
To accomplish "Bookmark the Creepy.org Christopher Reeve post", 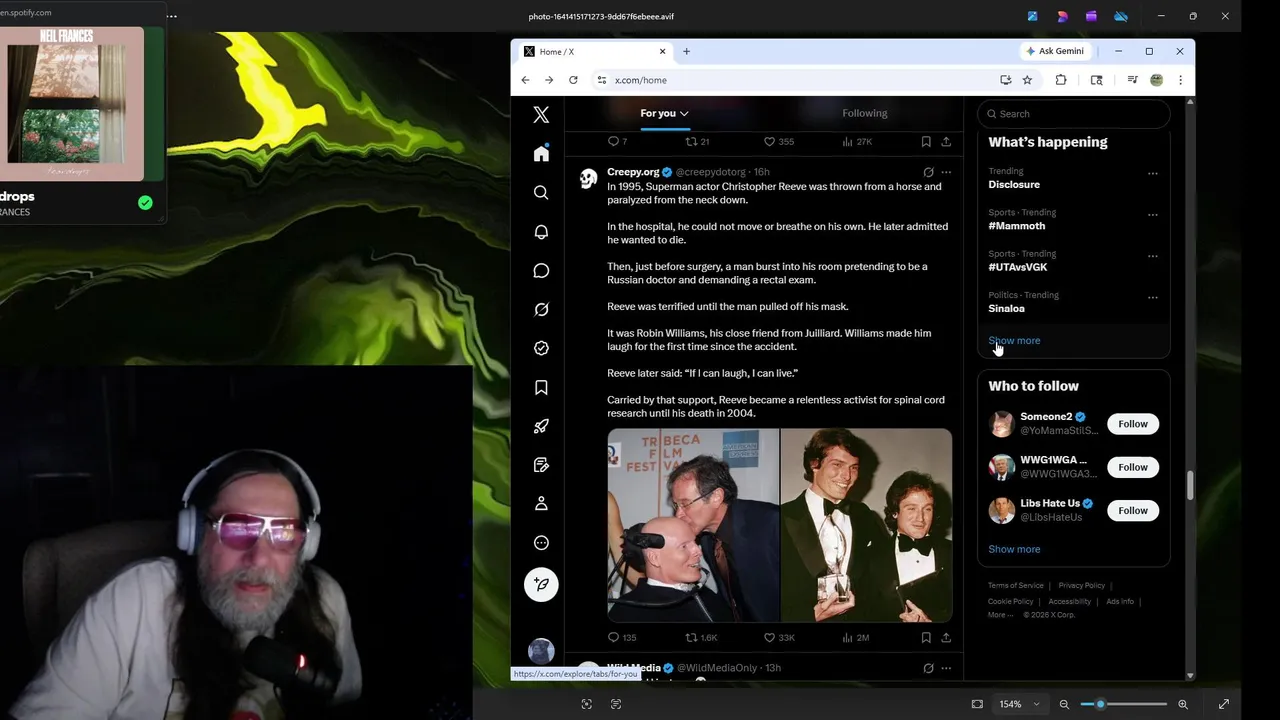I will pos(926,637).
